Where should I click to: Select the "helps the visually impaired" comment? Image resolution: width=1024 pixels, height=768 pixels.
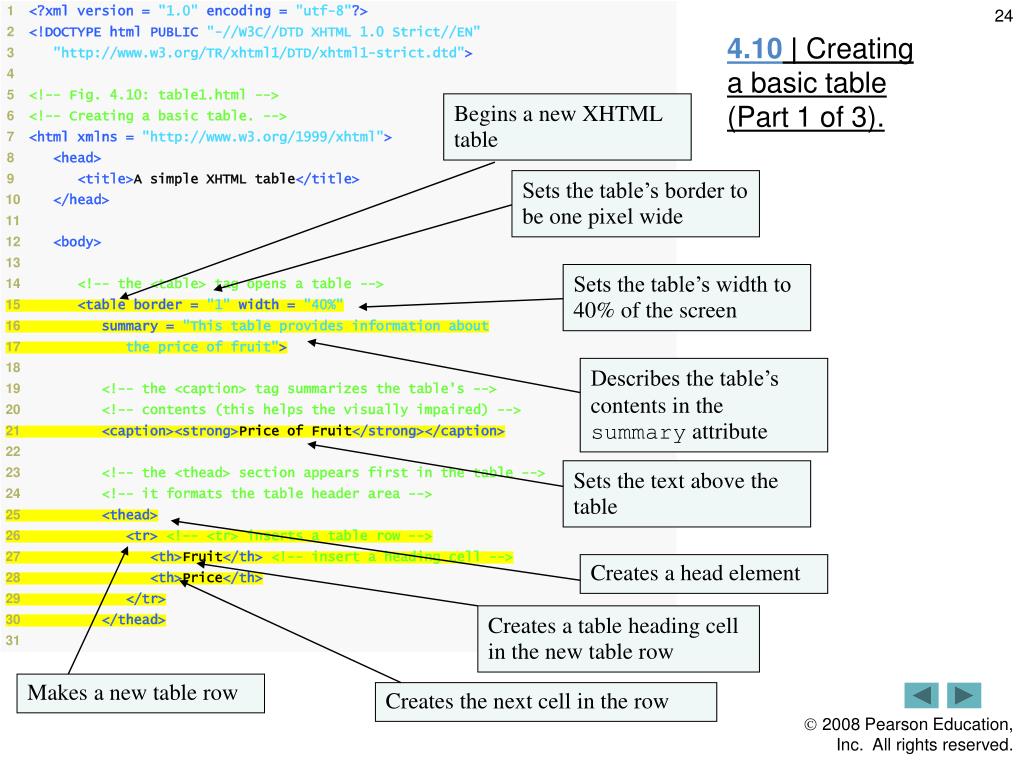point(311,409)
